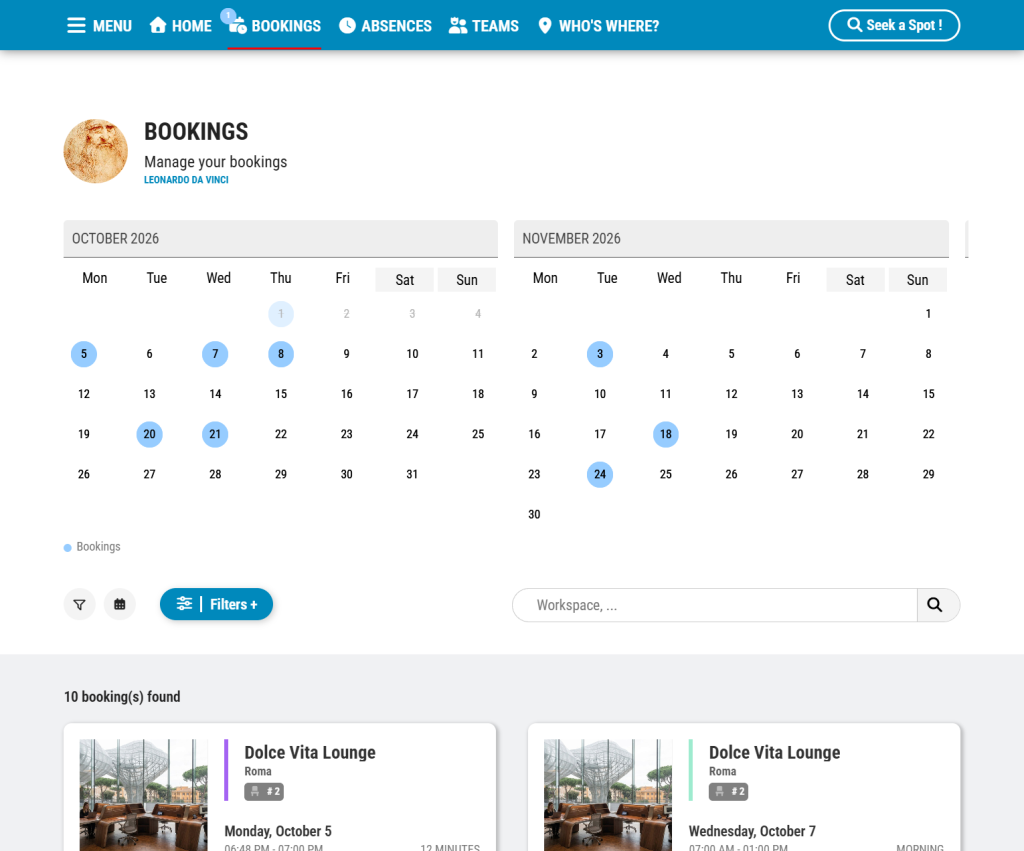
Task: Focus the Workspace search field
Action: (x=714, y=605)
